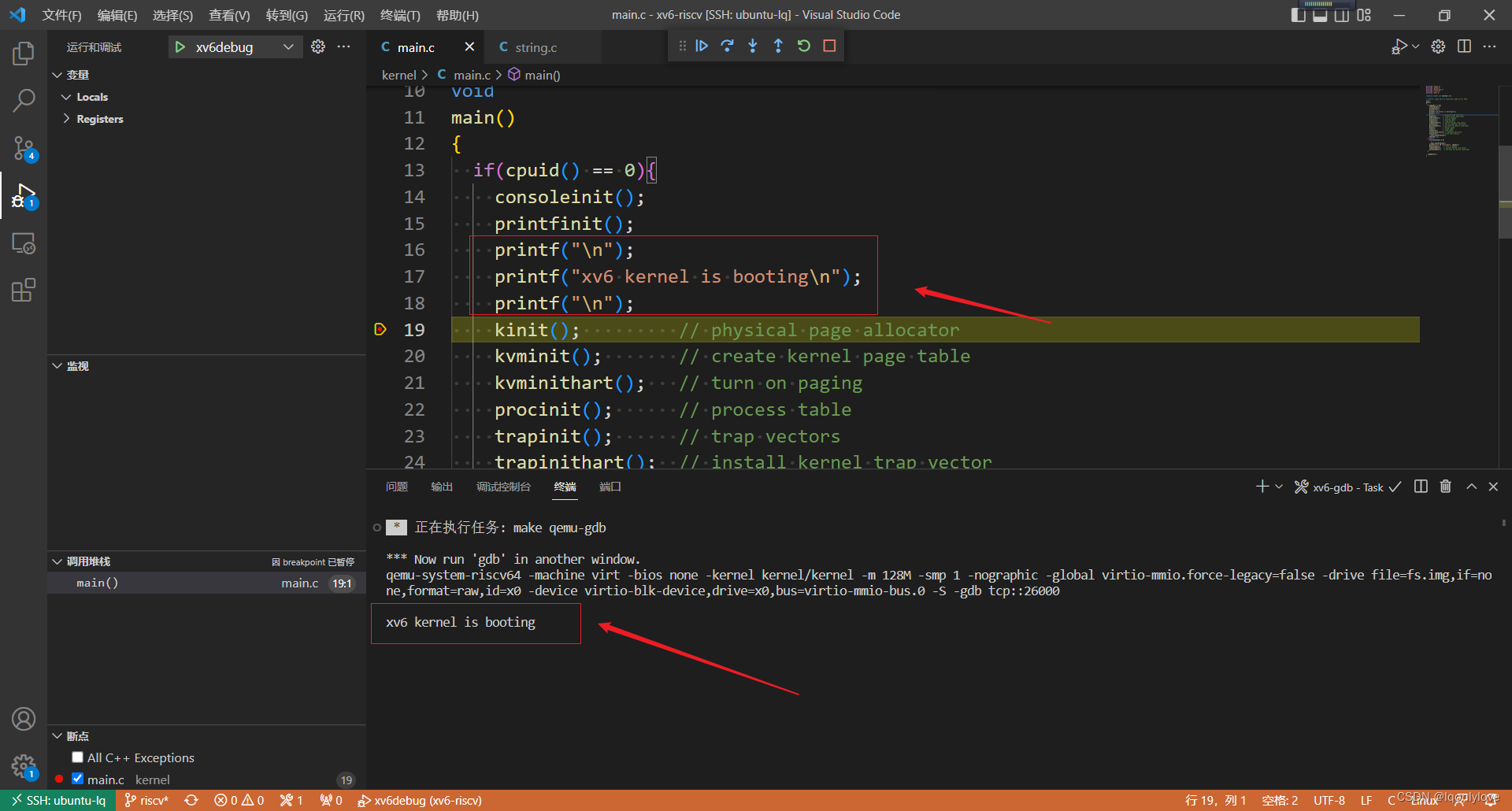Viewport: 1512px width, 811px height.
Task: Open the 文件(F) menu
Action: [x=61, y=15]
